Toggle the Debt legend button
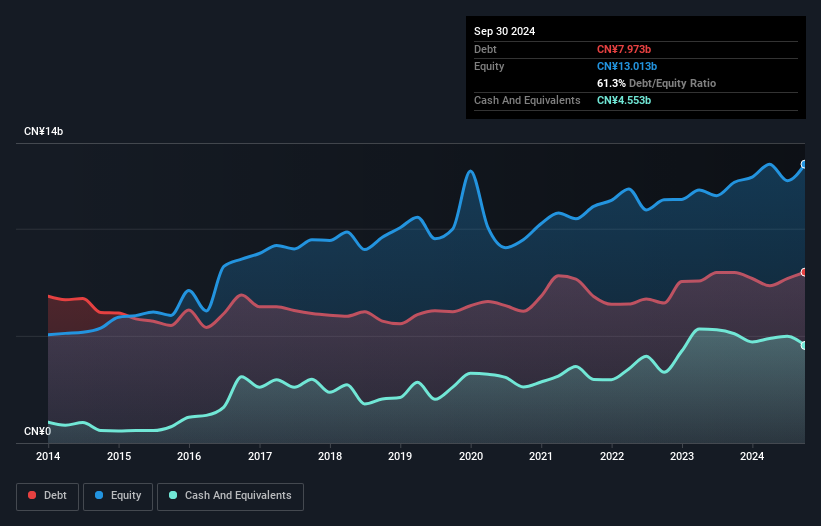Image resolution: width=821 pixels, height=526 pixels. click(x=48, y=496)
